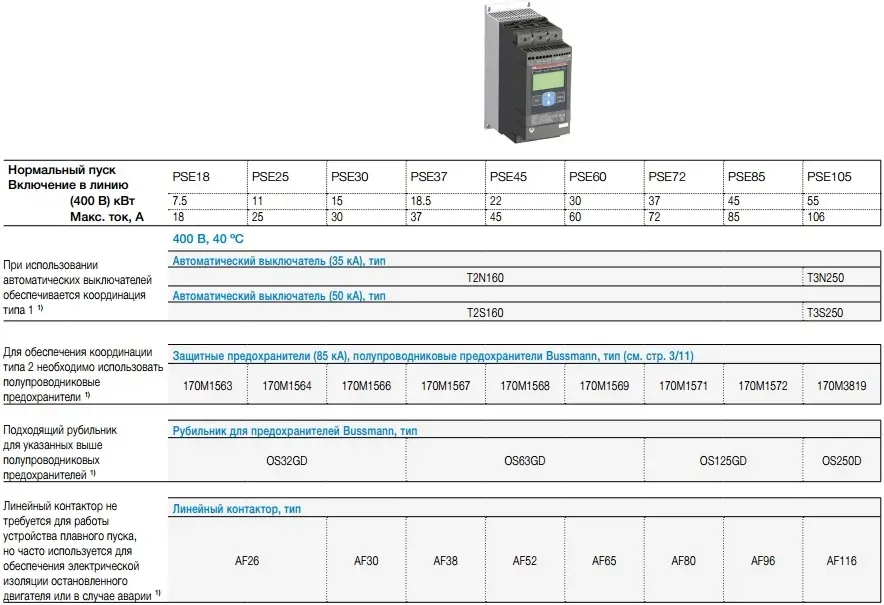The image size is (884, 605).
Task: Select fuse type 170M1569
Action: 604,386
